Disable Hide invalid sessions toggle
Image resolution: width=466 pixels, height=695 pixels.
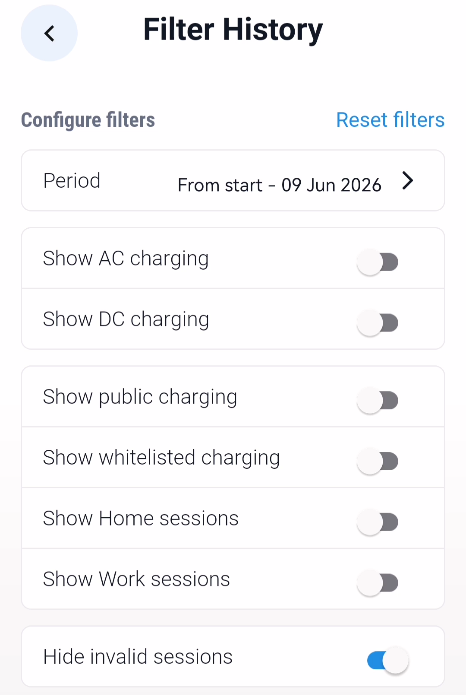click(388, 660)
